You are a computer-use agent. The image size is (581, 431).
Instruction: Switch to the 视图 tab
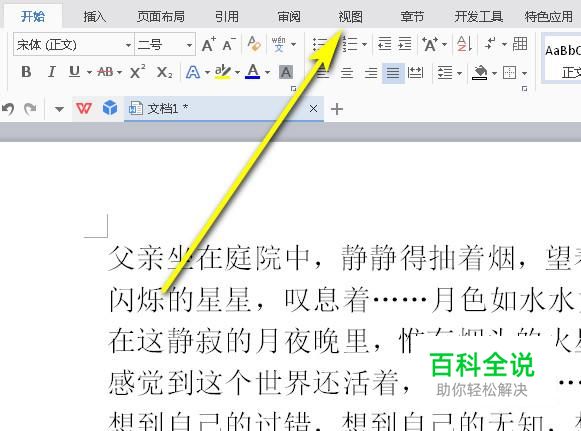(350, 17)
